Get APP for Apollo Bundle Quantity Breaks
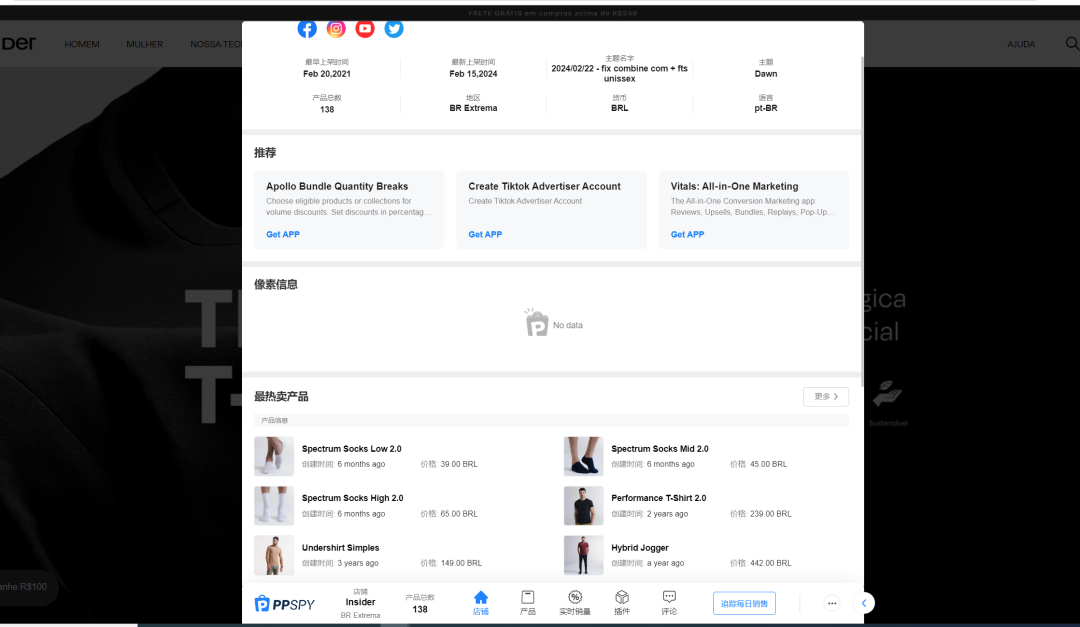 pyautogui.click(x=283, y=234)
